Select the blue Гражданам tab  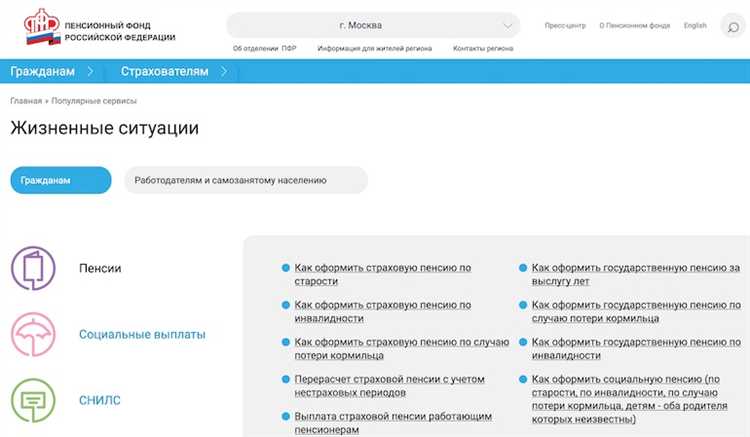(61, 180)
